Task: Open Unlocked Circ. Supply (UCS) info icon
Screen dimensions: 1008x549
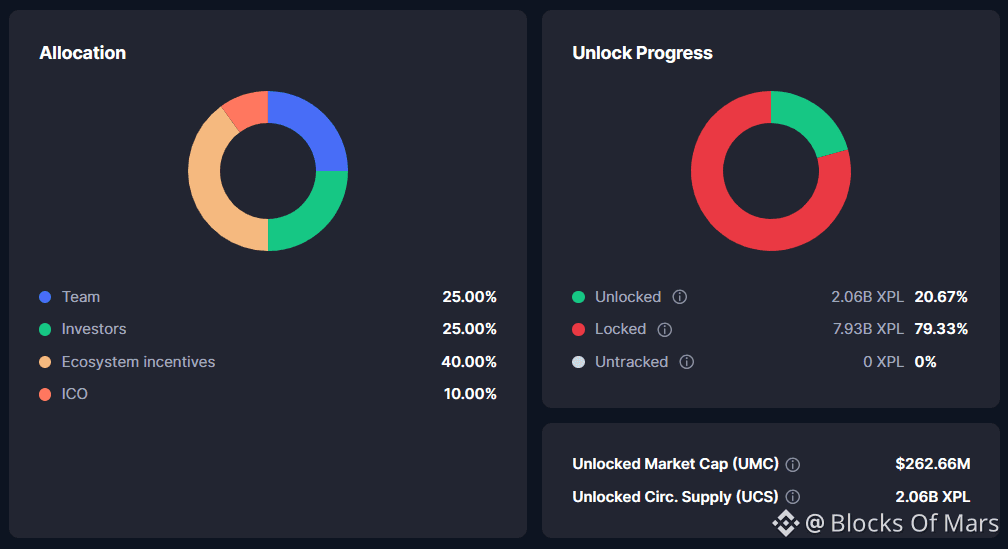Action: coord(793,497)
